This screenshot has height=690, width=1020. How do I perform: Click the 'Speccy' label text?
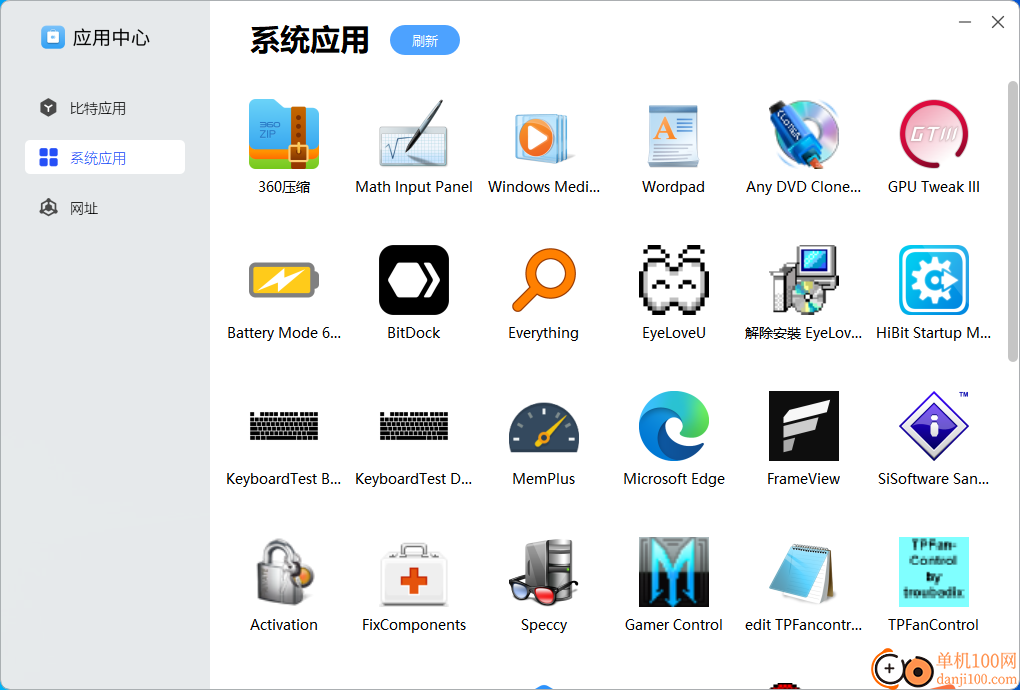coord(544,625)
